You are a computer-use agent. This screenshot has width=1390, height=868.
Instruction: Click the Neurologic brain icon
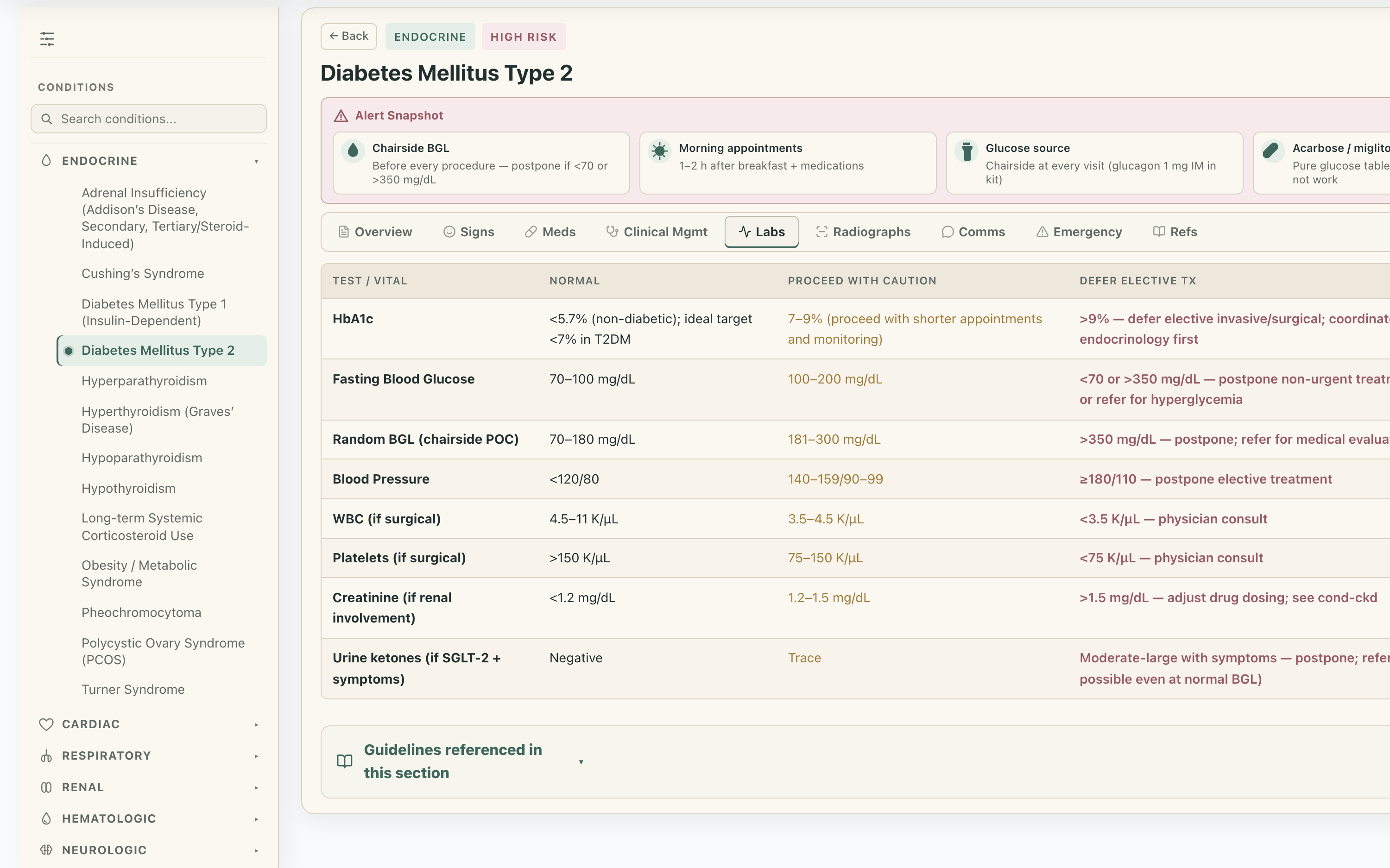pyautogui.click(x=46, y=850)
